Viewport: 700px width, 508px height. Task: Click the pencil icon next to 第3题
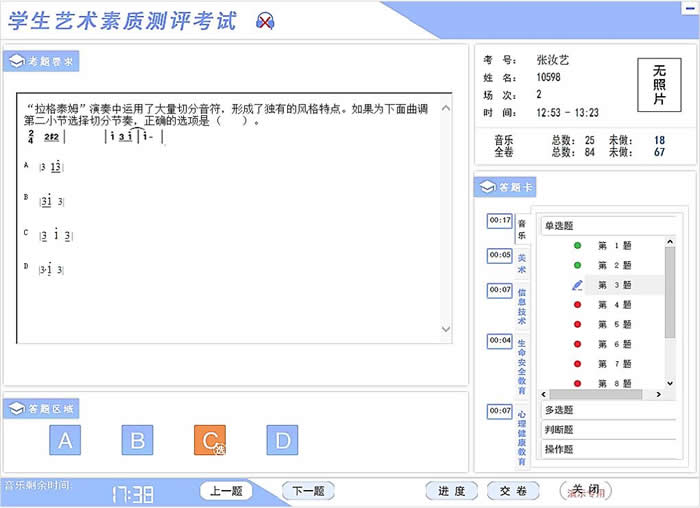click(x=577, y=285)
